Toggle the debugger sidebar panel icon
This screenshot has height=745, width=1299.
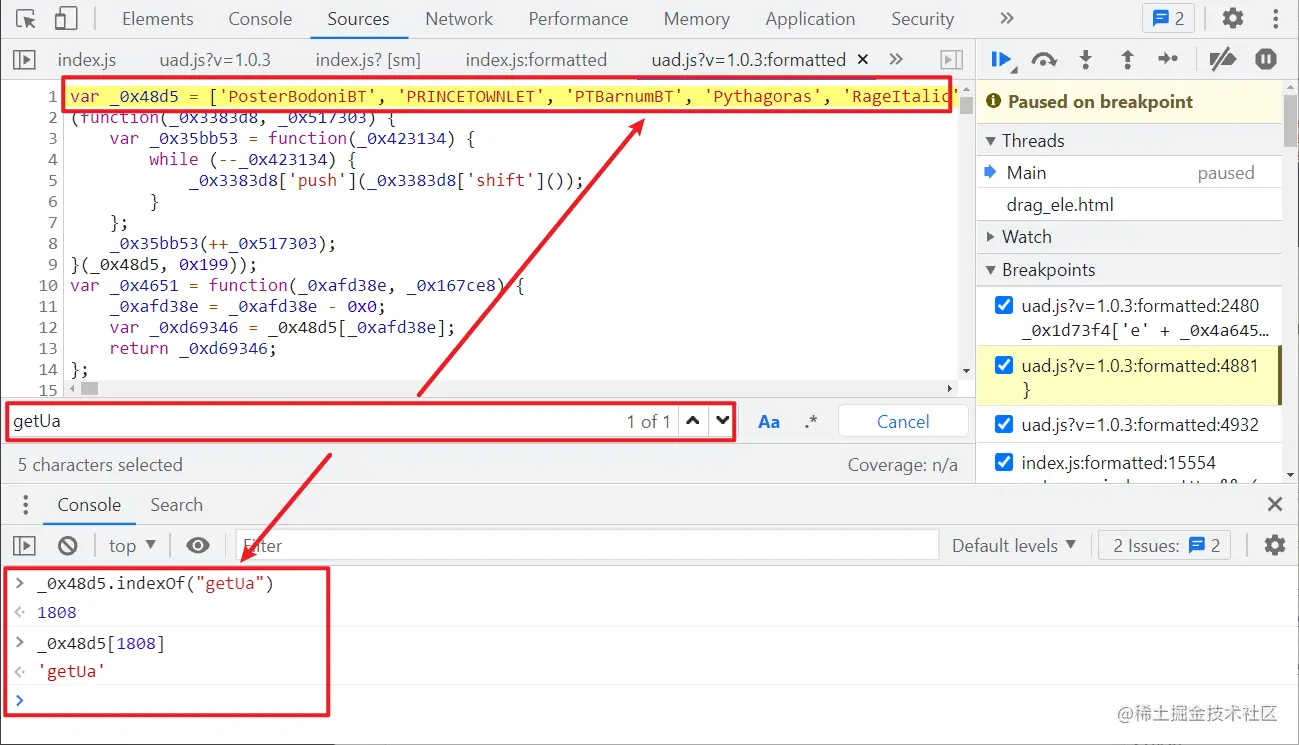pos(951,60)
